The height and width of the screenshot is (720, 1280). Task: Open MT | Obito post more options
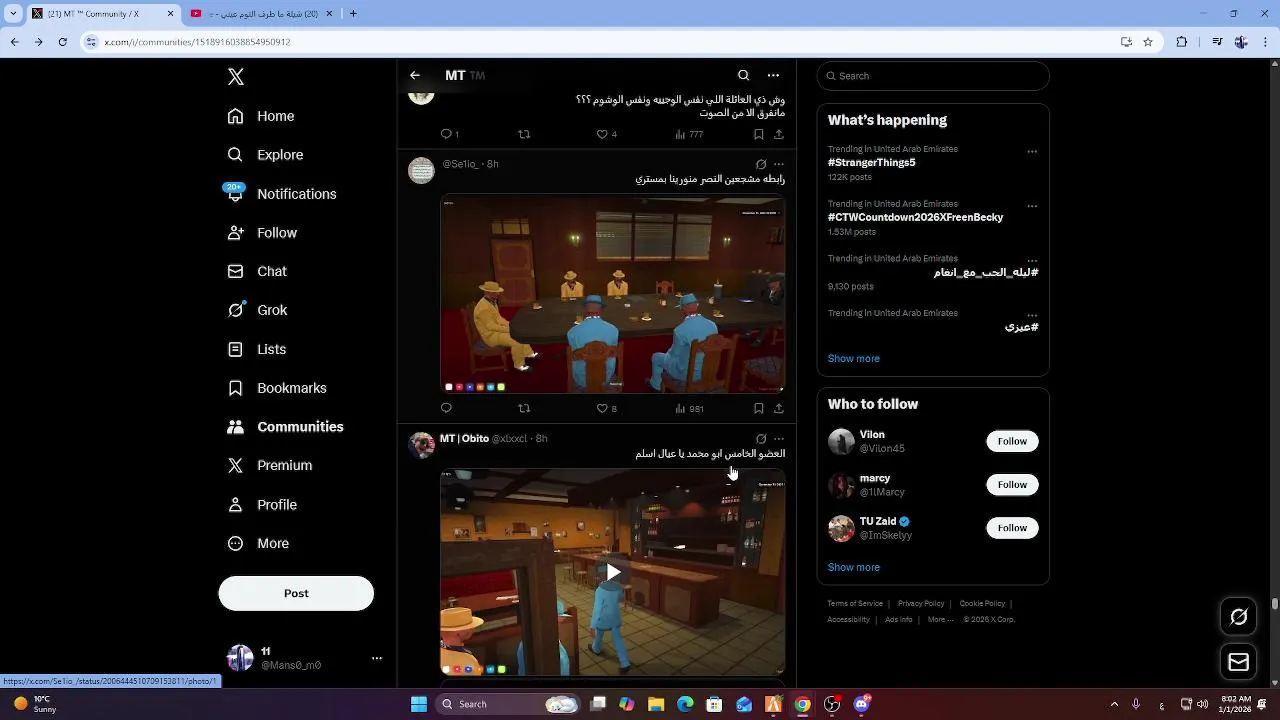point(779,438)
